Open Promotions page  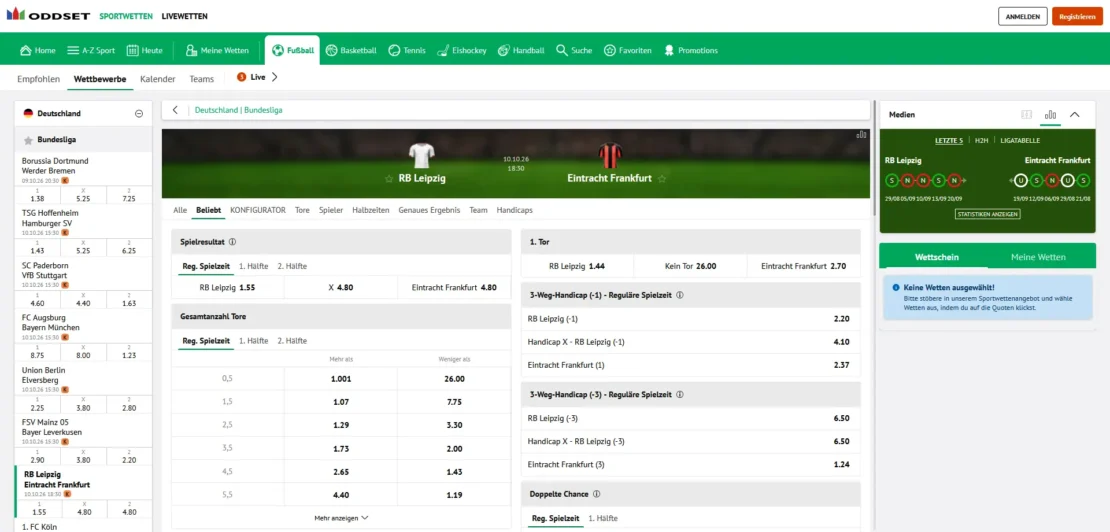pyautogui.click(x=690, y=50)
